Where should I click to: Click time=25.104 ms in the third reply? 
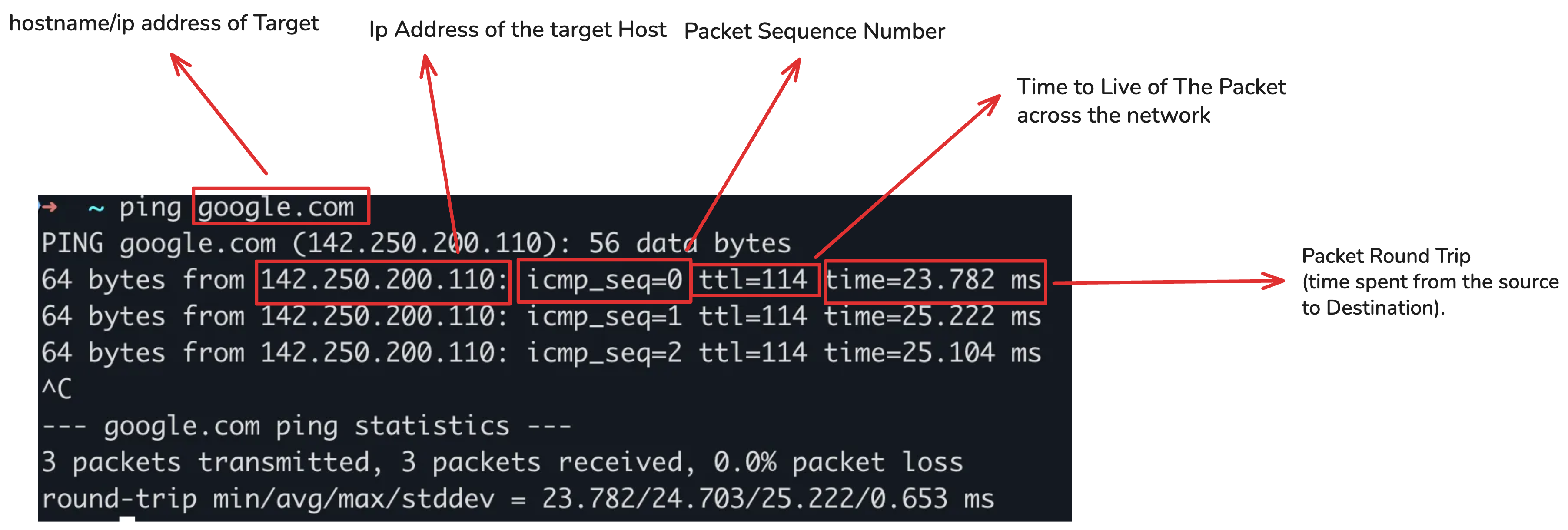click(x=933, y=353)
